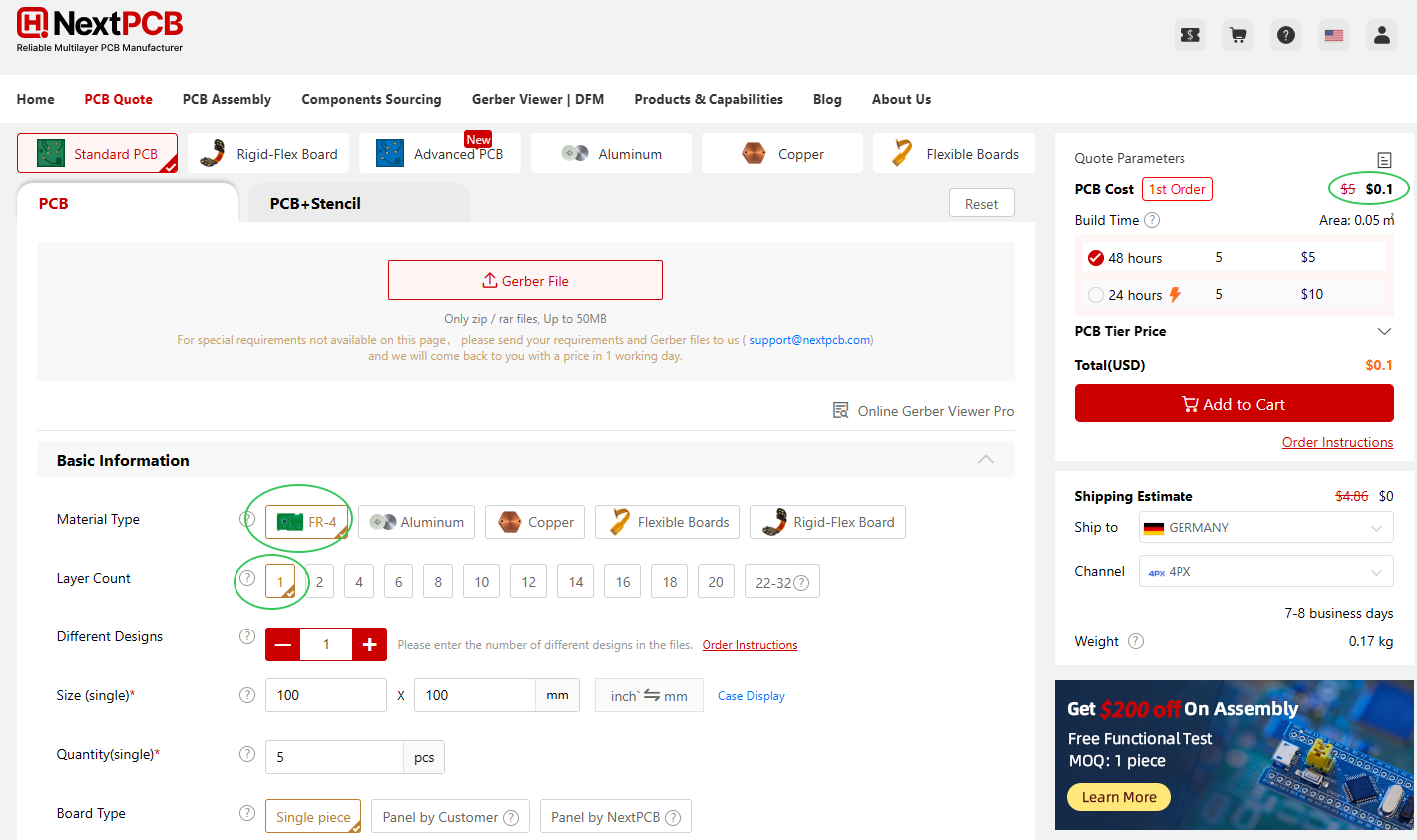This screenshot has width=1417, height=840.
Task: Choose Panel by Customer board type
Action: tap(450, 817)
